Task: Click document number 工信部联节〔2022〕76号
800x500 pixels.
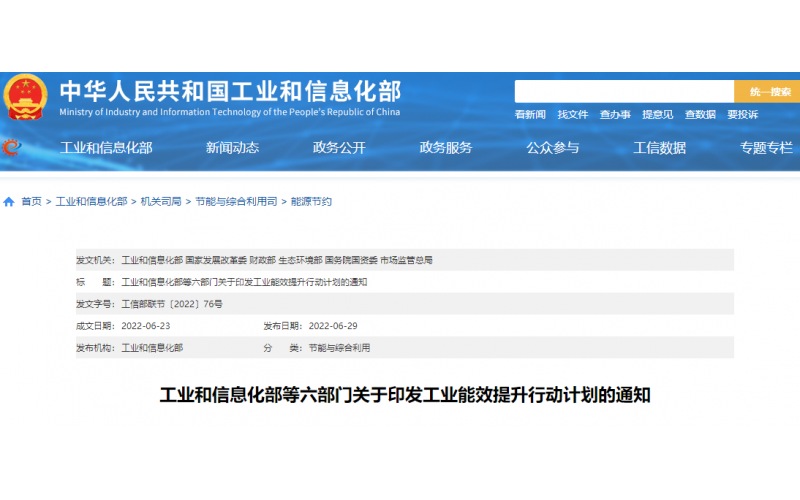Action: click(172, 304)
